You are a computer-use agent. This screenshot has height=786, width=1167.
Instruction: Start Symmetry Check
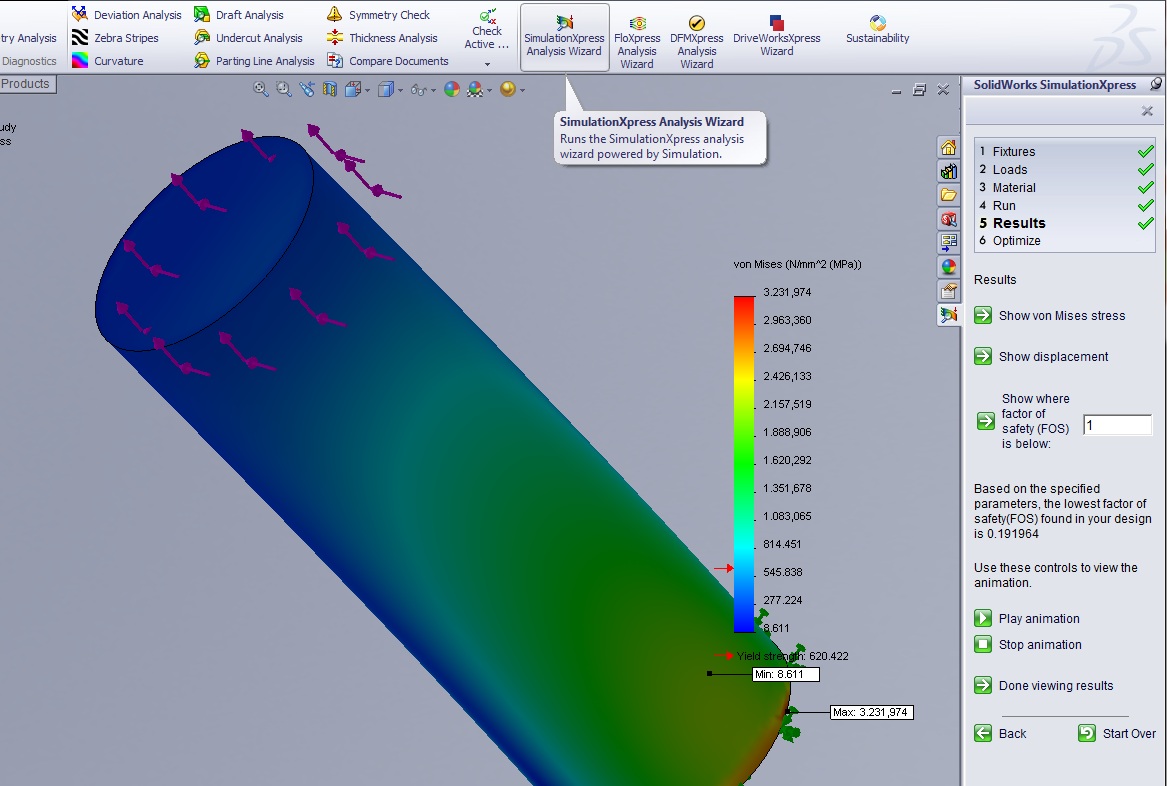[379, 15]
